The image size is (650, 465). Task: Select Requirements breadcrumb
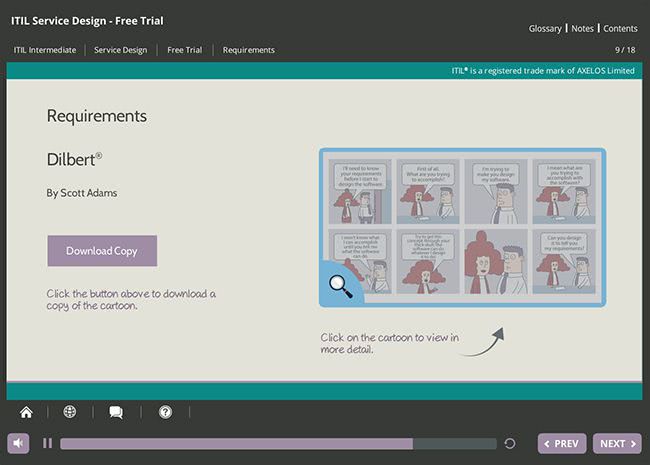pos(249,50)
